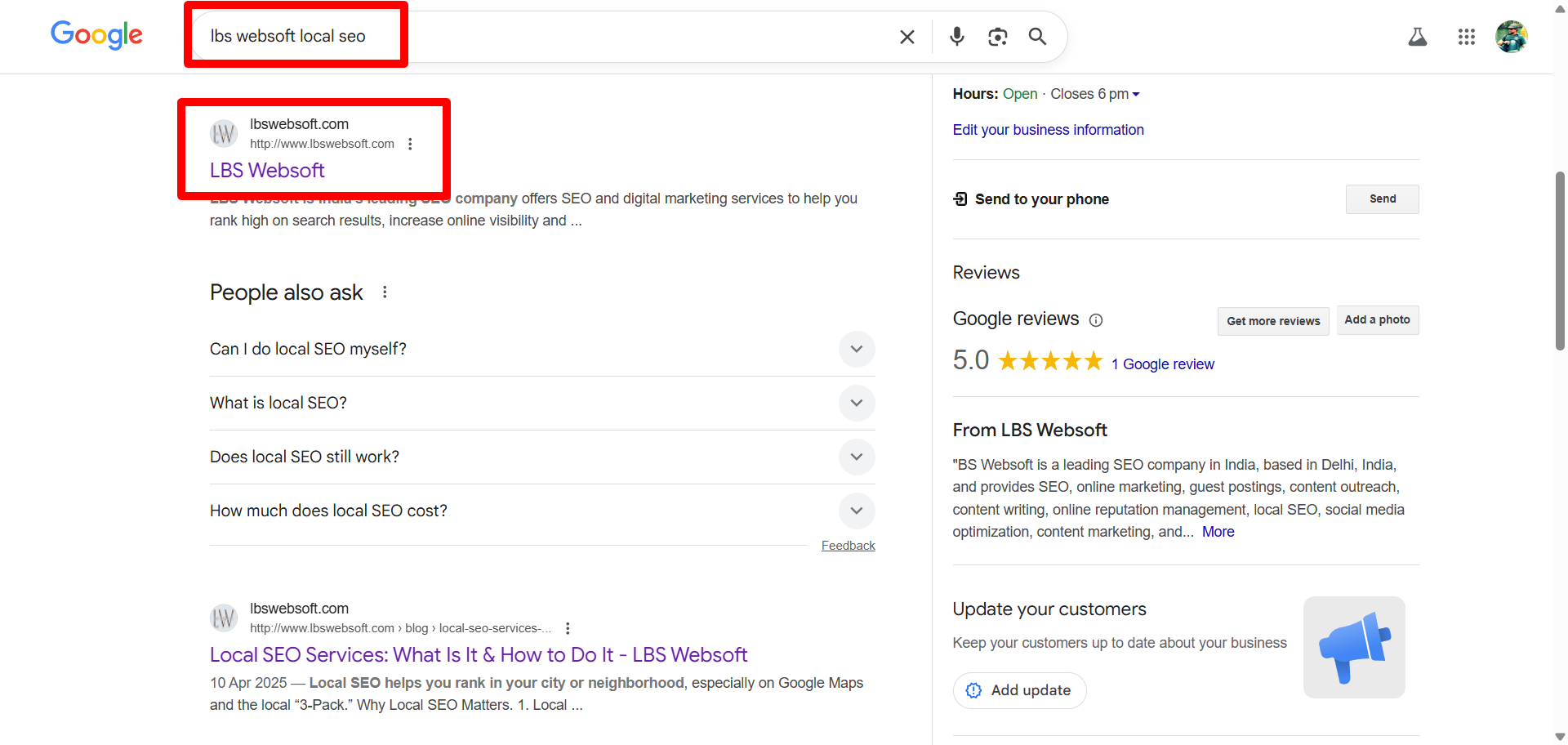Click the magnifying glass search icon
1568x745 pixels.
pyautogui.click(x=1037, y=37)
